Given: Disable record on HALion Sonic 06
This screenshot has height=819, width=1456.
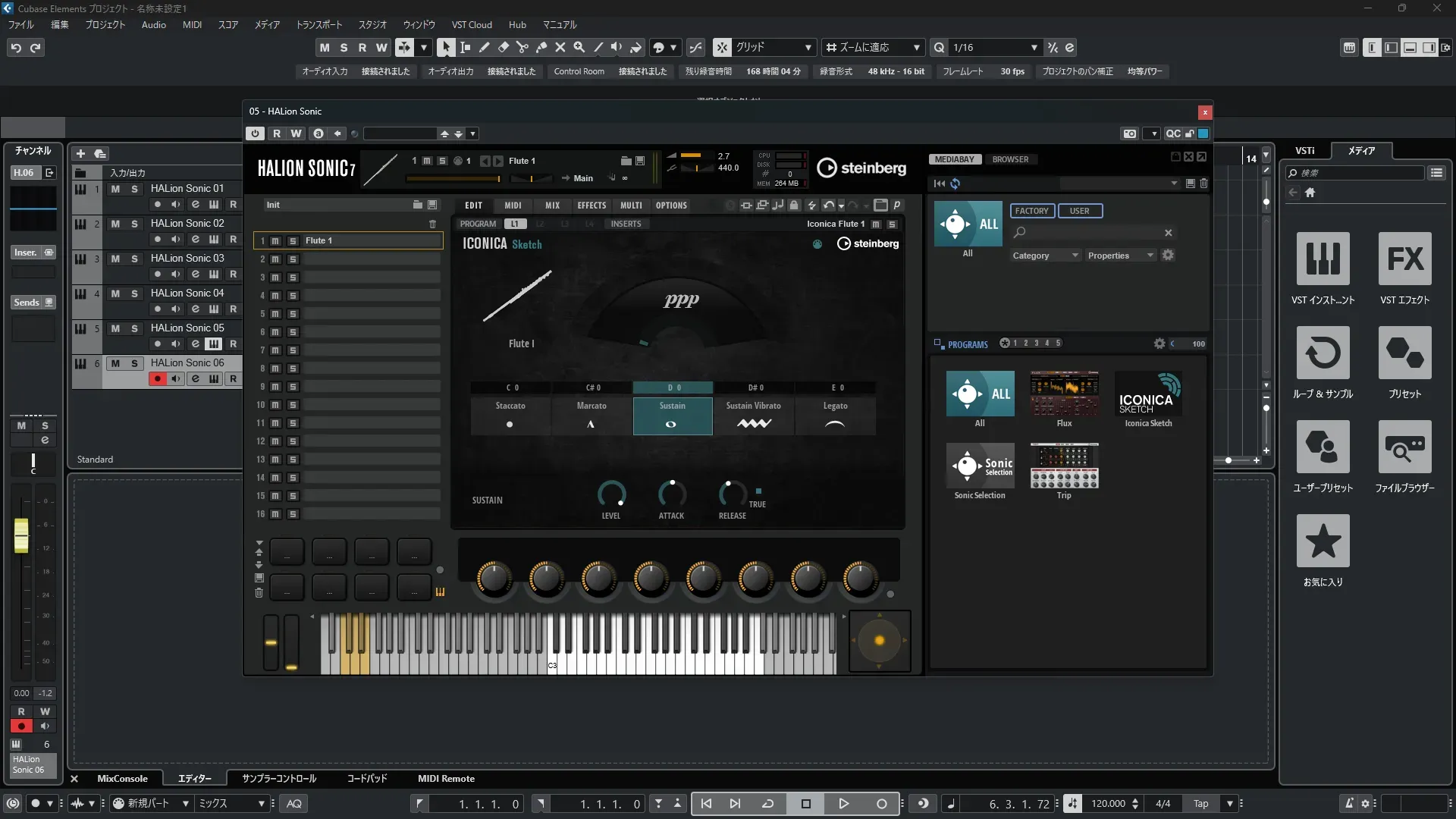Looking at the screenshot, I should click(x=157, y=378).
